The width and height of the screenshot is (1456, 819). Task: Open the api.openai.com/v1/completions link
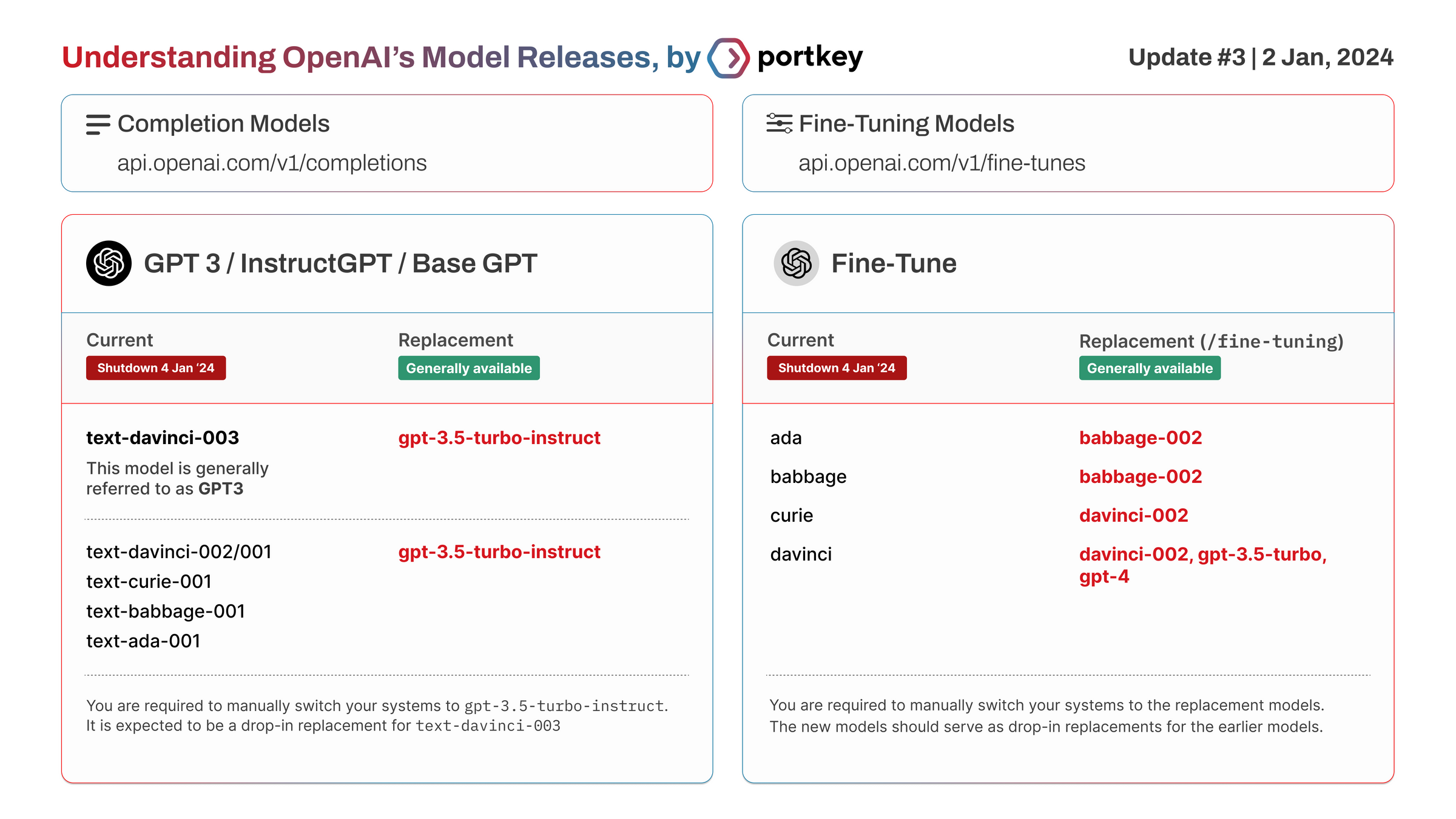click(x=272, y=163)
